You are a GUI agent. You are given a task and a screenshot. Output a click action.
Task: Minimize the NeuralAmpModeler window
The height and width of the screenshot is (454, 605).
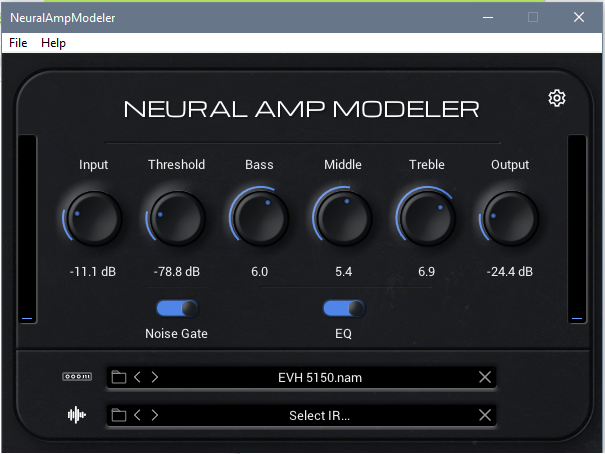point(488,17)
